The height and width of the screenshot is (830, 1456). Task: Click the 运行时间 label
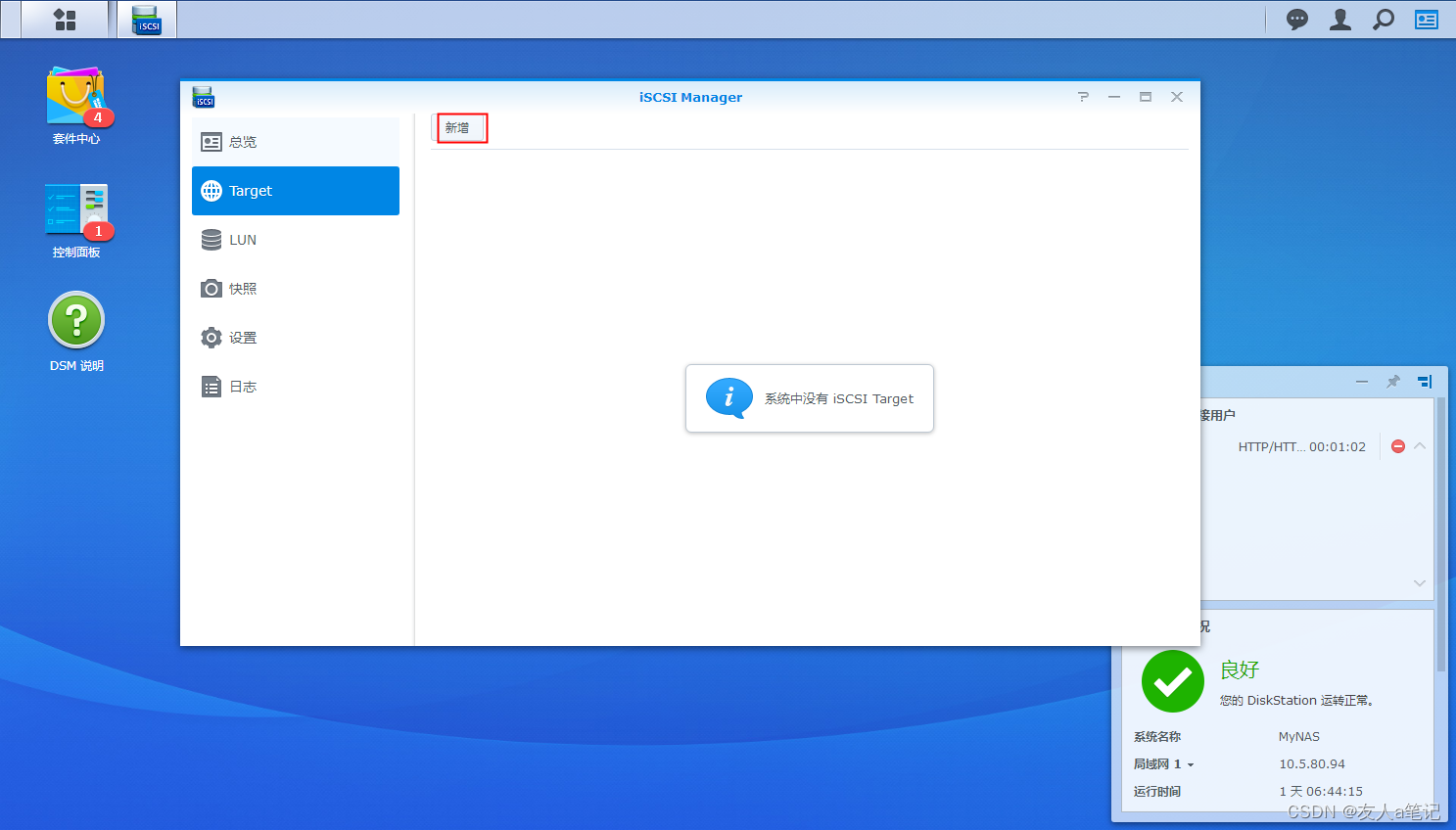coord(1157,792)
